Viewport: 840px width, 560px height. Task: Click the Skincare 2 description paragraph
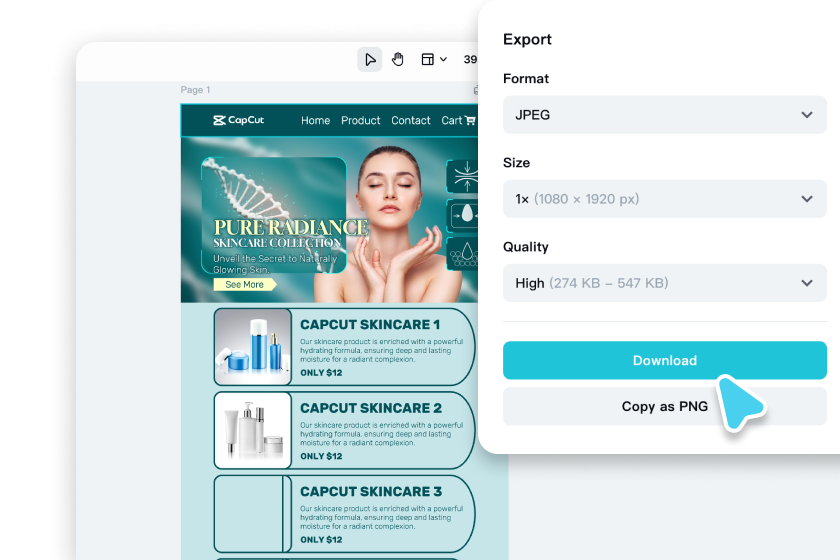(x=381, y=434)
